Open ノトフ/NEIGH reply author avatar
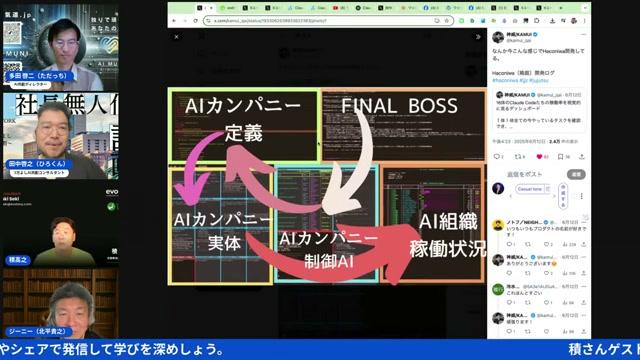The image size is (640, 360). tap(498, 225)
